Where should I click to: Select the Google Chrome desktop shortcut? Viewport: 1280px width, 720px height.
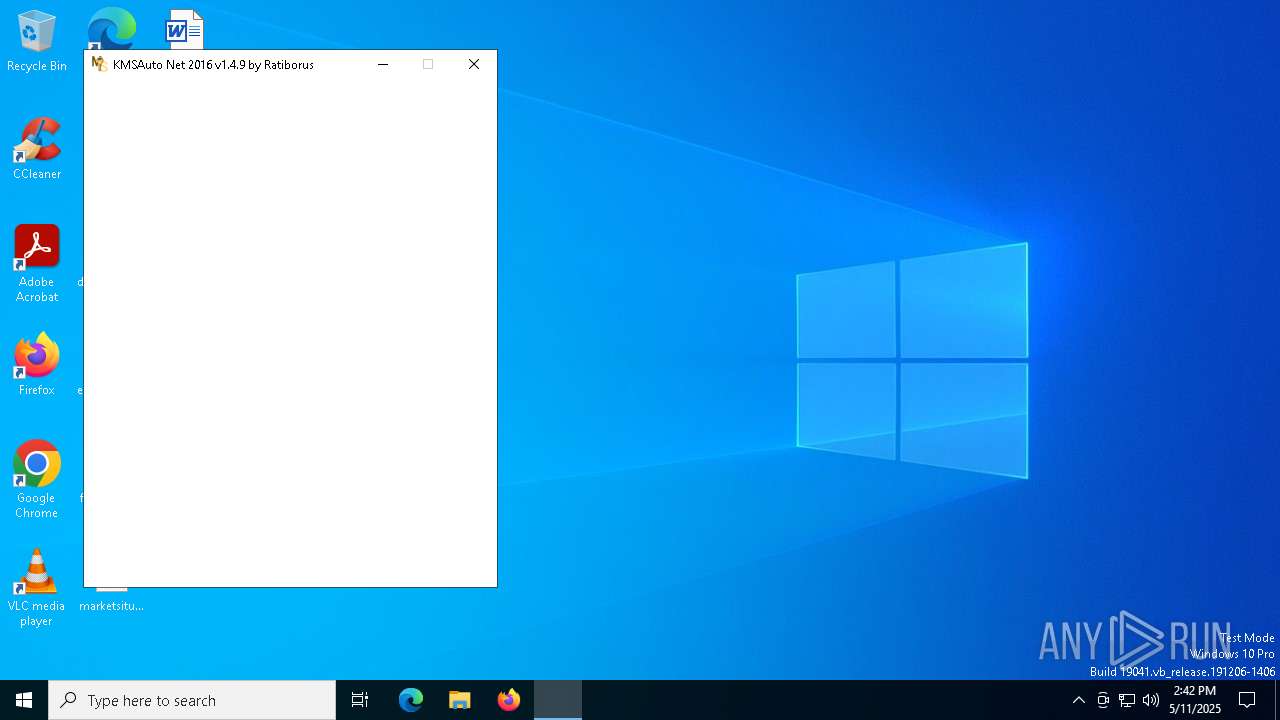(x=37, y=479)
